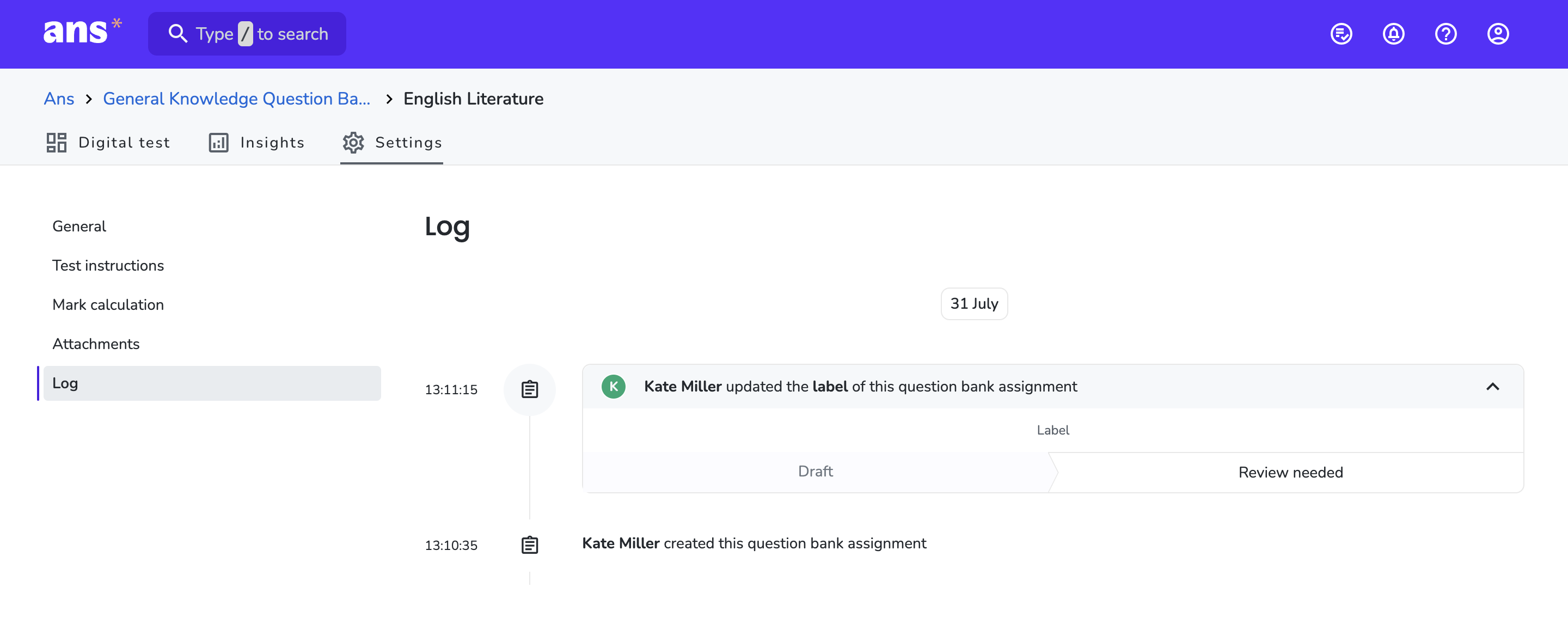Click the Settings gear icon
This screenshot has height=642, width=1568.
[353, 143]
